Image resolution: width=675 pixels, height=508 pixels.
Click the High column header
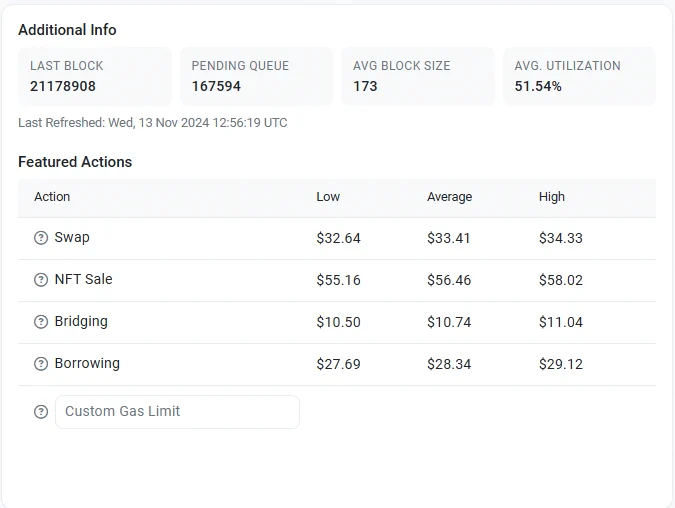[551, 197]
